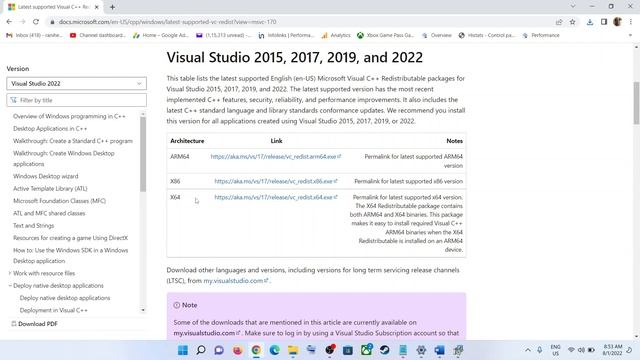Open Walkthrough: Create Windows Desktop applications
Screen dimensions: 640x360
(x=64, y=158)
